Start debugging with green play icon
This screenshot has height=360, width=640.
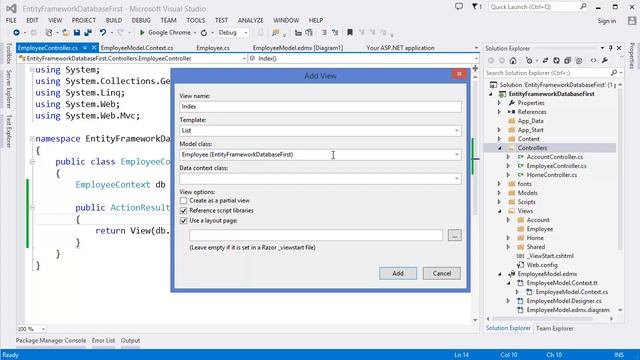(x=142, y=32)
